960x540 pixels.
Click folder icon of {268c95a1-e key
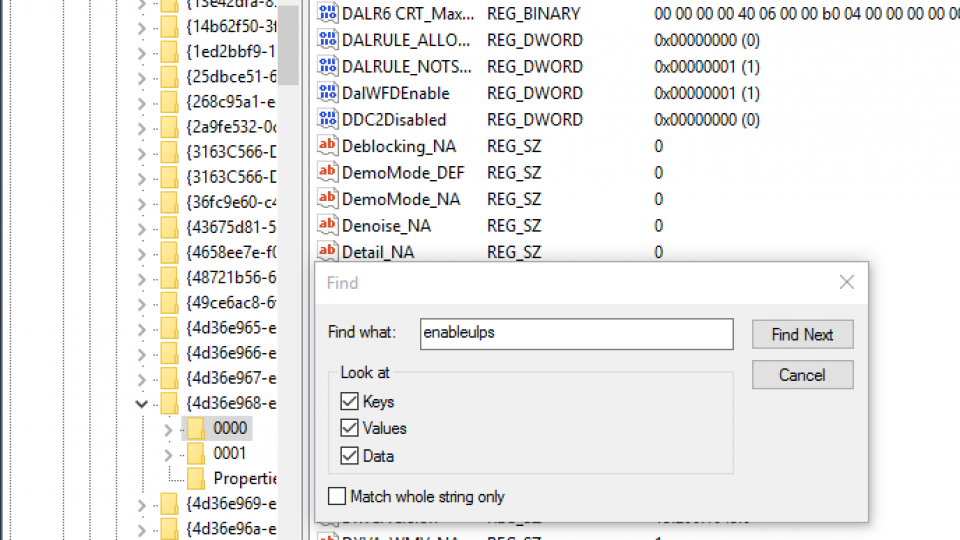pyautogui.click(x=169, y=102)
